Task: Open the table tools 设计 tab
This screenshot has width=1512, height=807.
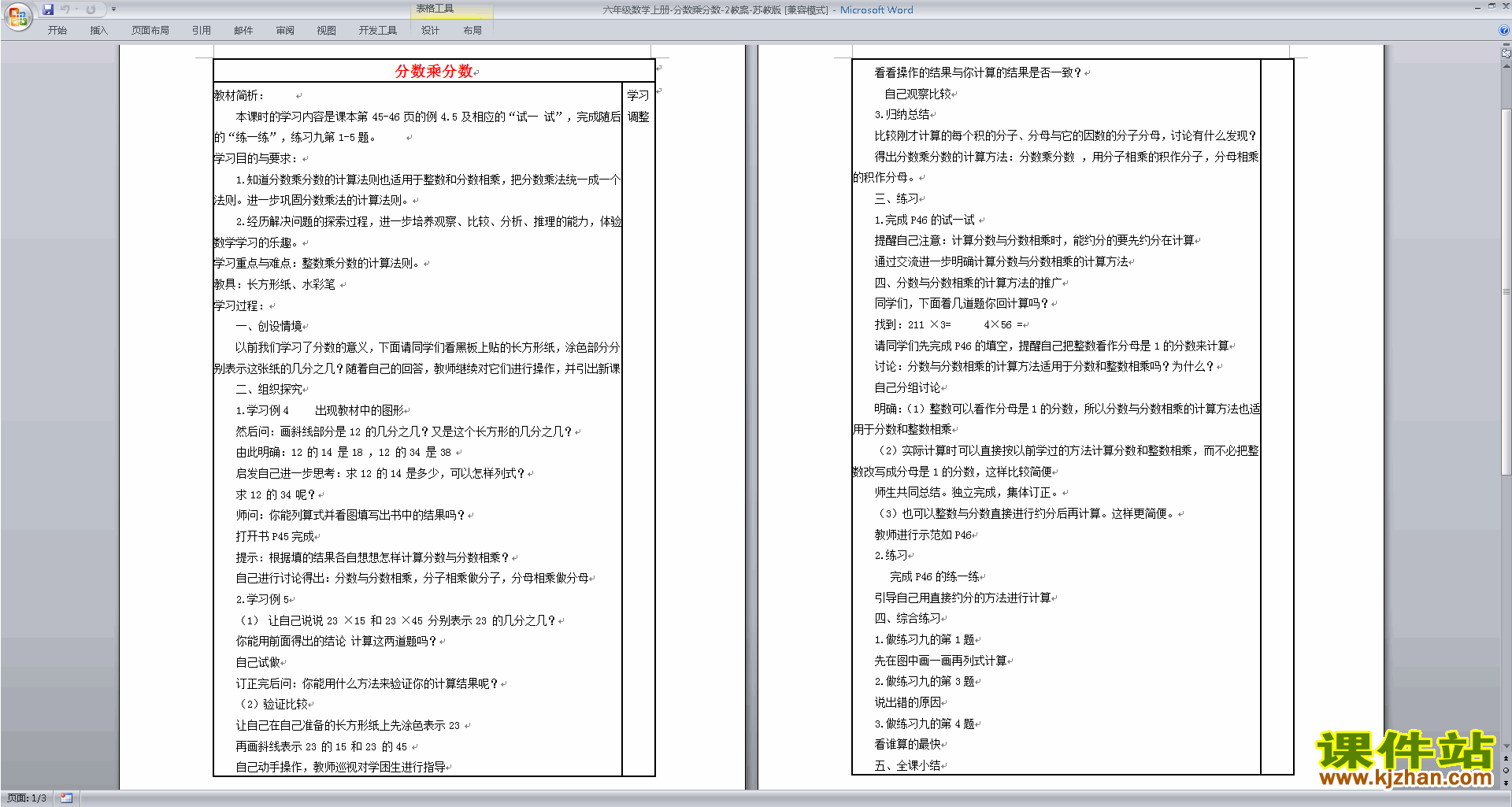Action: (430, 31)
